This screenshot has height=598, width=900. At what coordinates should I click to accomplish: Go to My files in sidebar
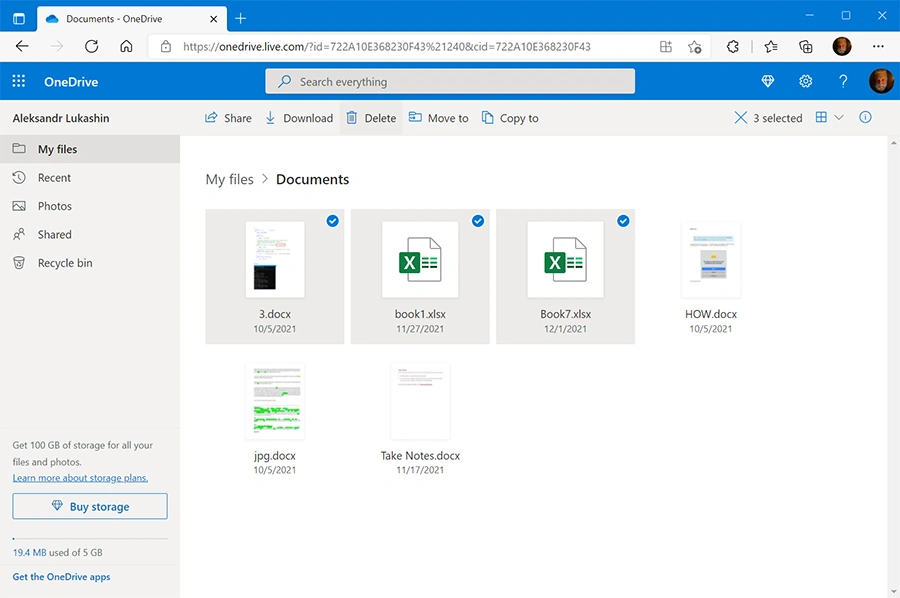[x=90, y=149]
